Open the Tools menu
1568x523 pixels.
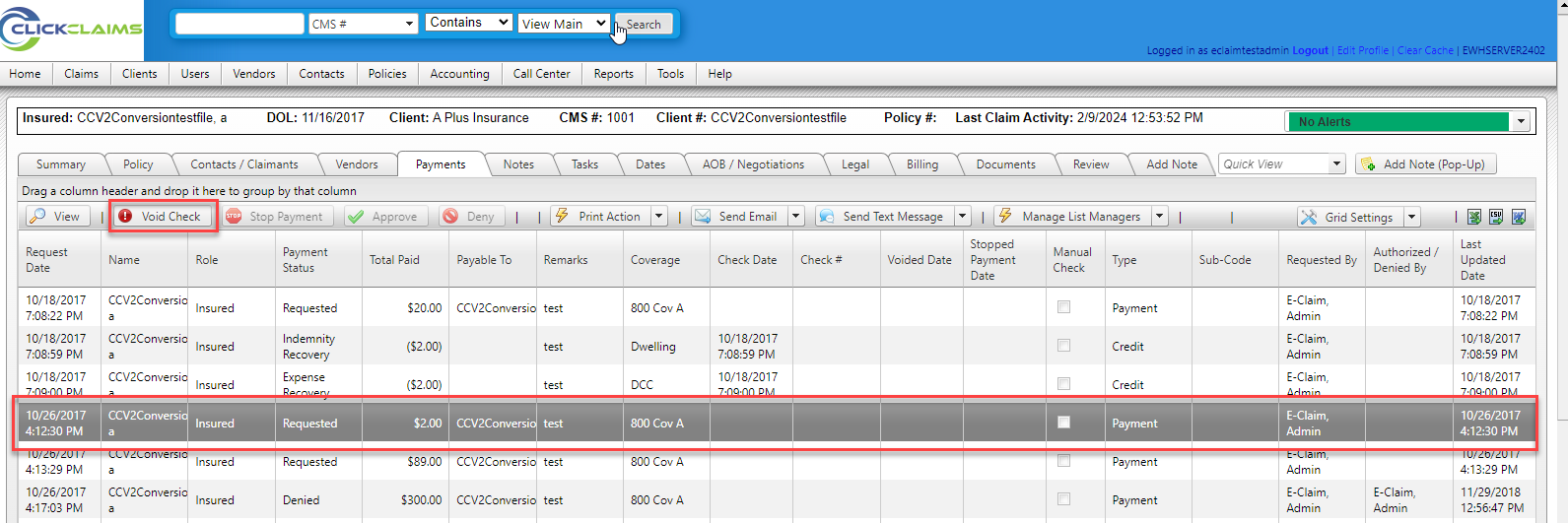click(x=670, y=74)
